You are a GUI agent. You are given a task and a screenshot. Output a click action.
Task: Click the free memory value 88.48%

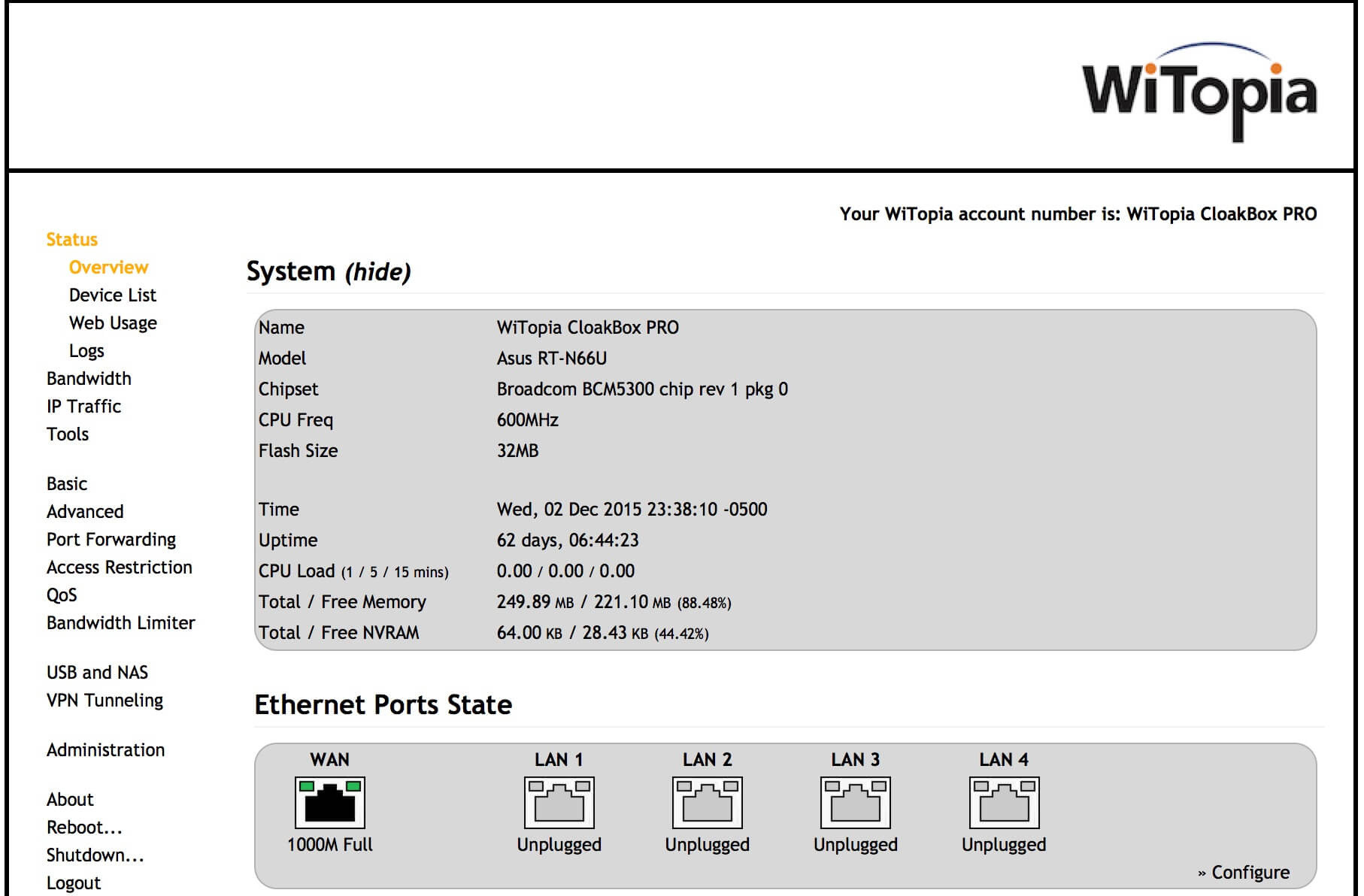[705, 603]
